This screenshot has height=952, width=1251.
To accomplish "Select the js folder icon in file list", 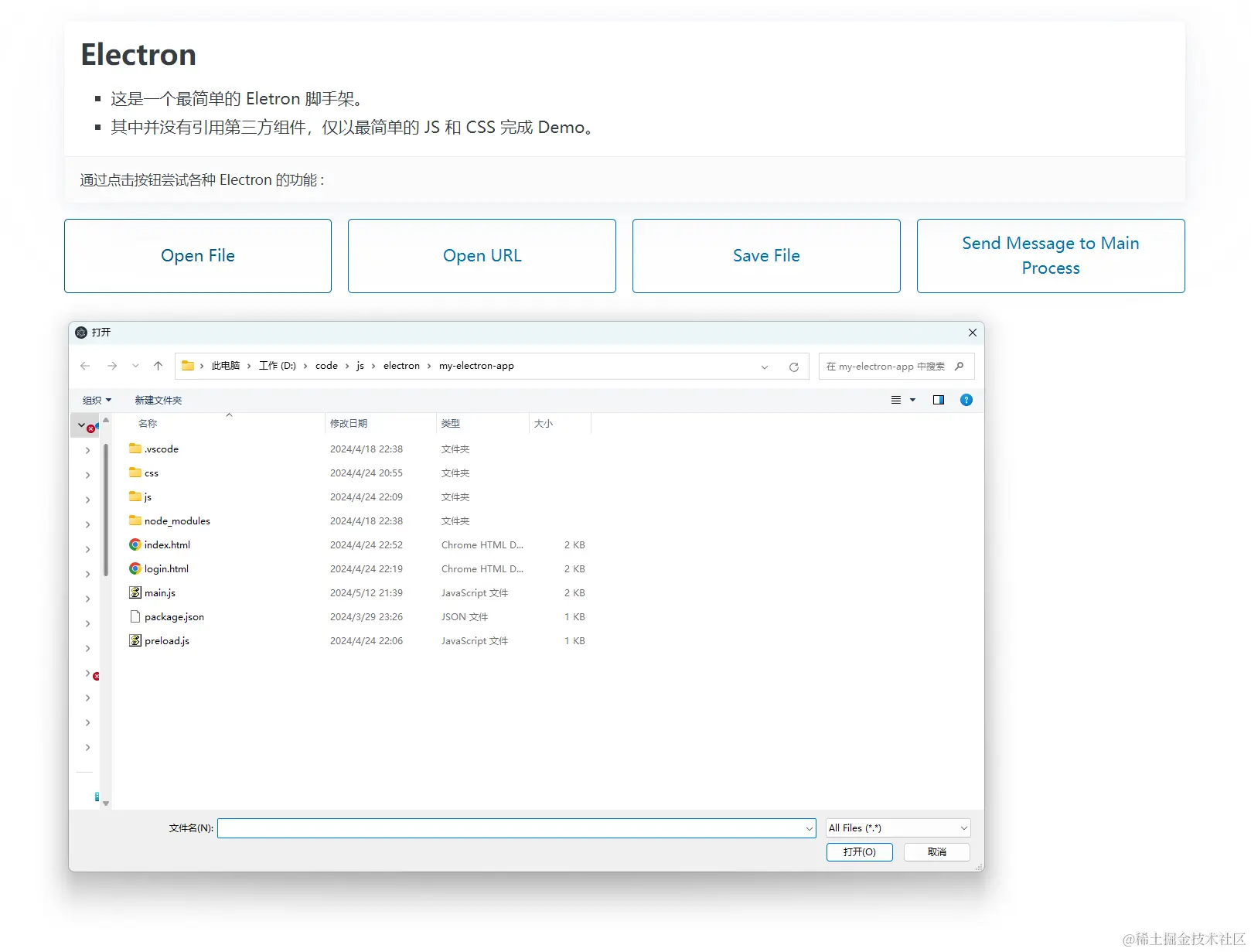I will pyautogui.click(x=135, y=496).
